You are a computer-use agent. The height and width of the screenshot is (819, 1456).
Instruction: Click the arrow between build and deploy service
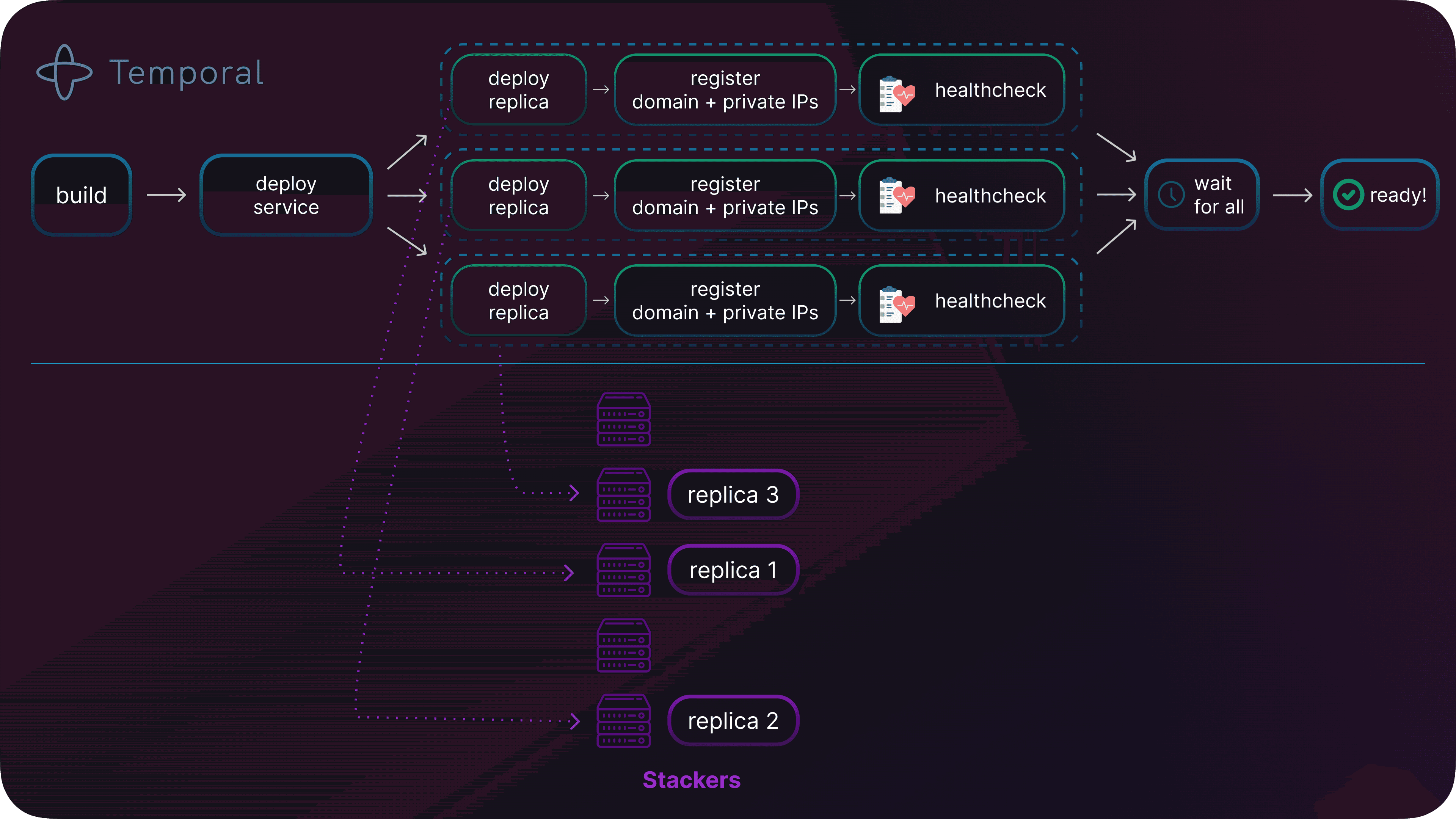[x=166, y=195]
